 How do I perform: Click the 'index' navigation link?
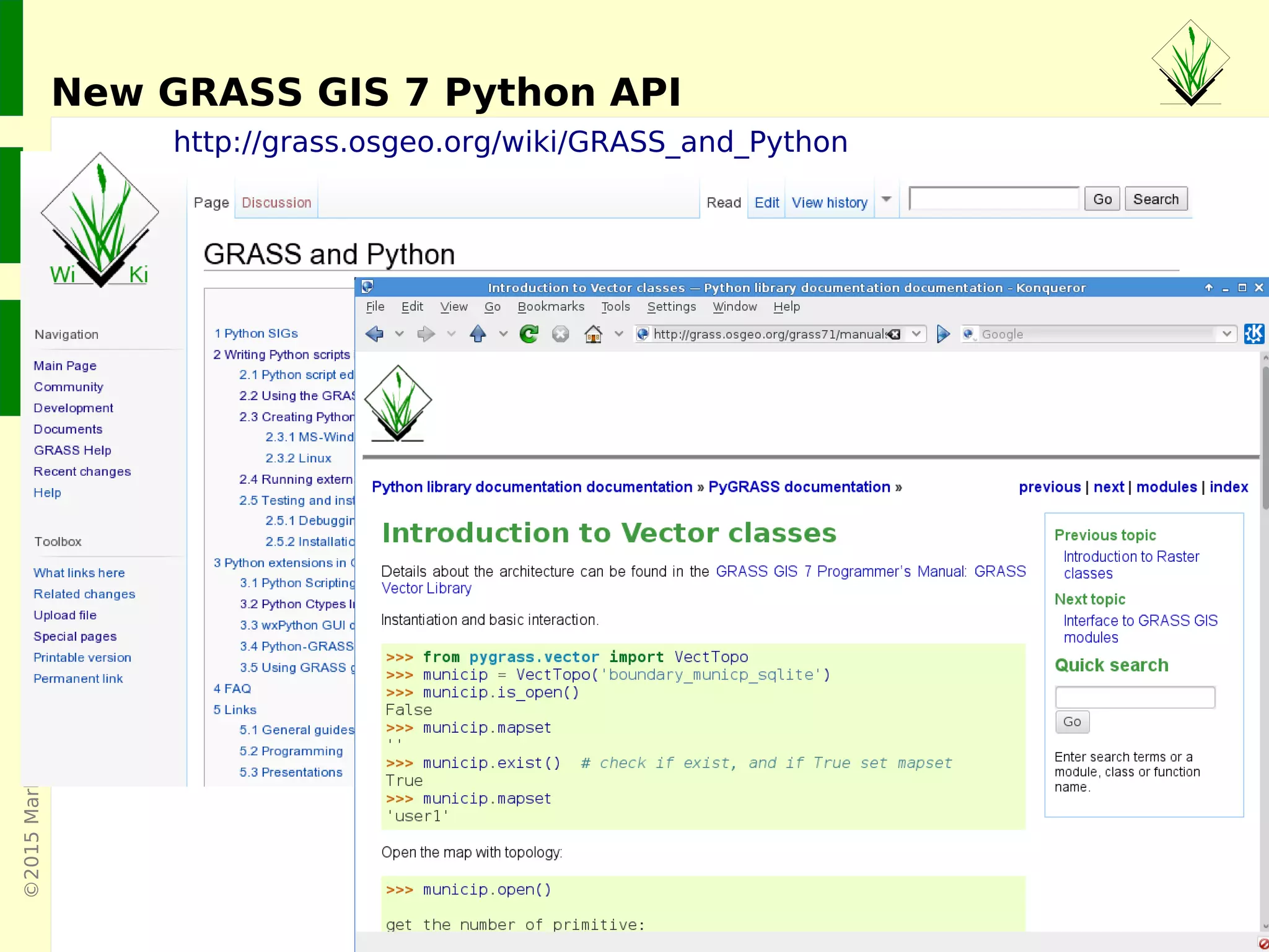point(1229,487)
